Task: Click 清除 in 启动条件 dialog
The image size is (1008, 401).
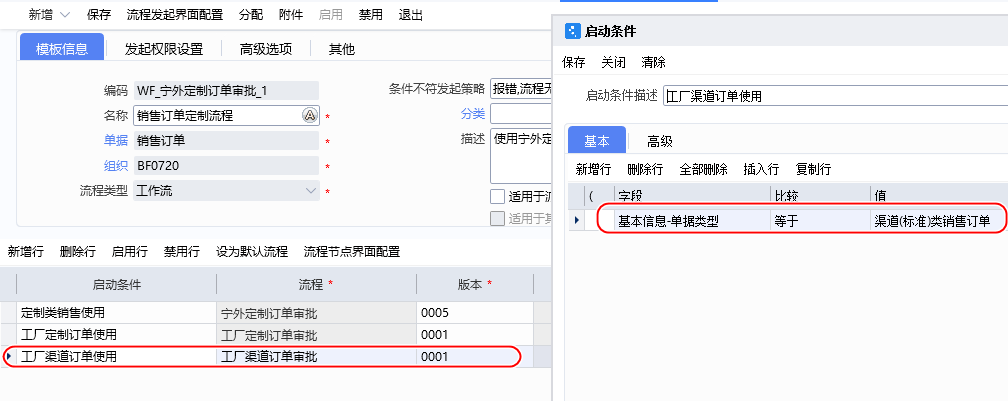Action: 653,62
